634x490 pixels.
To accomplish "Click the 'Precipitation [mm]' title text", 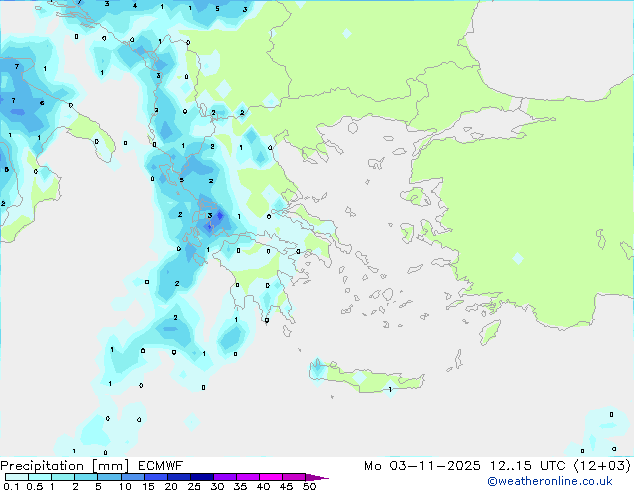I will [65, 466].
